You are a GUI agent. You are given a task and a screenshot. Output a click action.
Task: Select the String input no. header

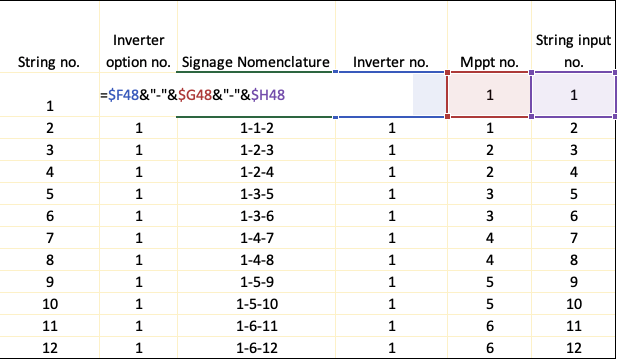[573, 37]
